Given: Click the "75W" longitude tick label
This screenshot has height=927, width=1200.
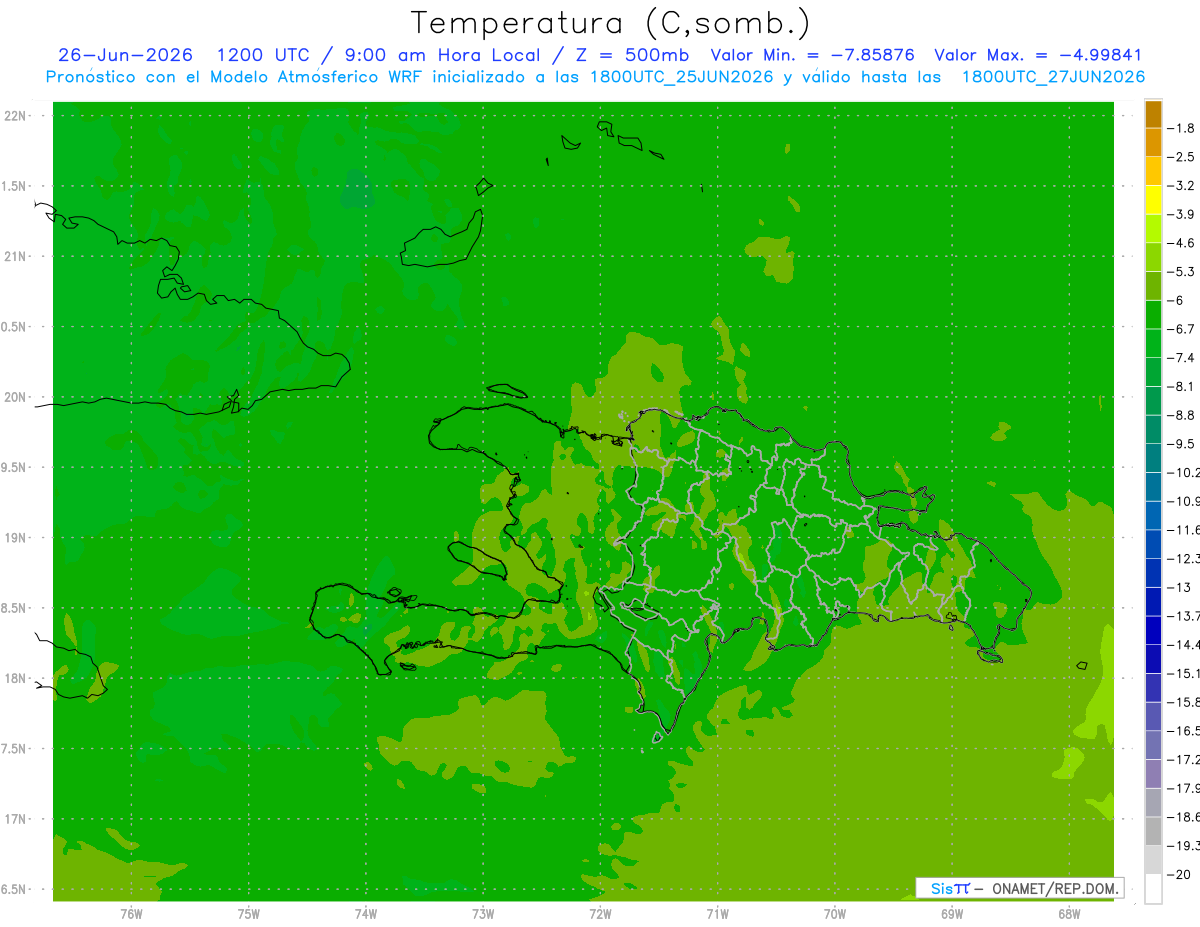Looking at the screenshot, I should 249,914.
